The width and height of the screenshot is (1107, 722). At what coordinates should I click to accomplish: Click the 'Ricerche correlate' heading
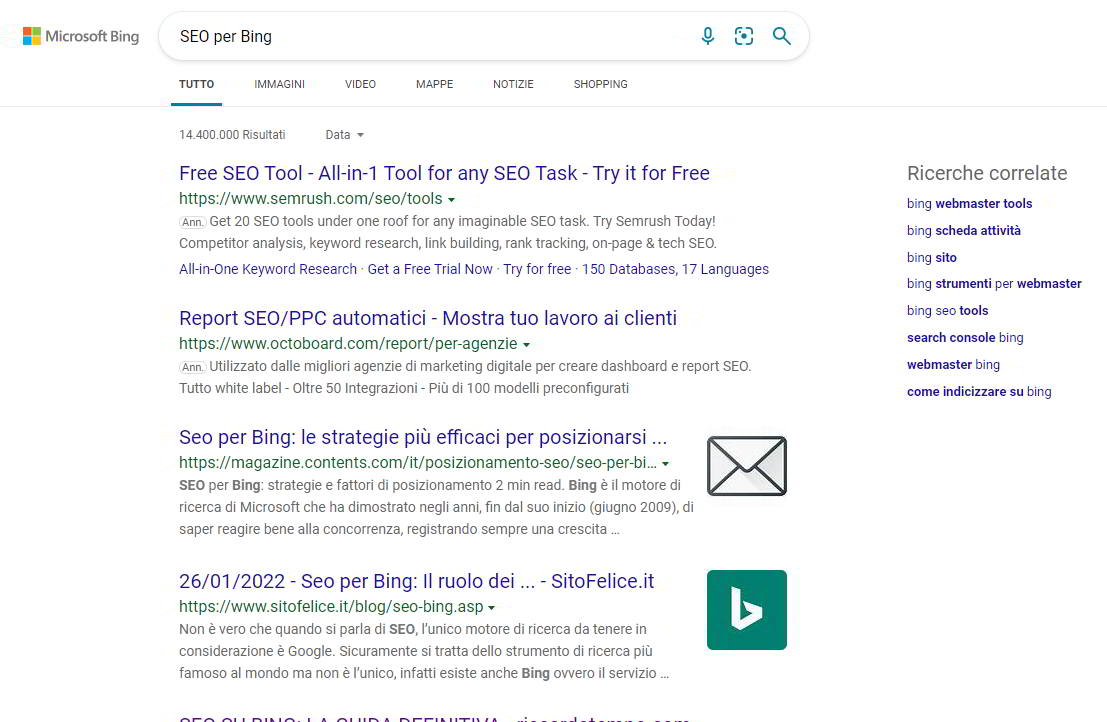987,173
